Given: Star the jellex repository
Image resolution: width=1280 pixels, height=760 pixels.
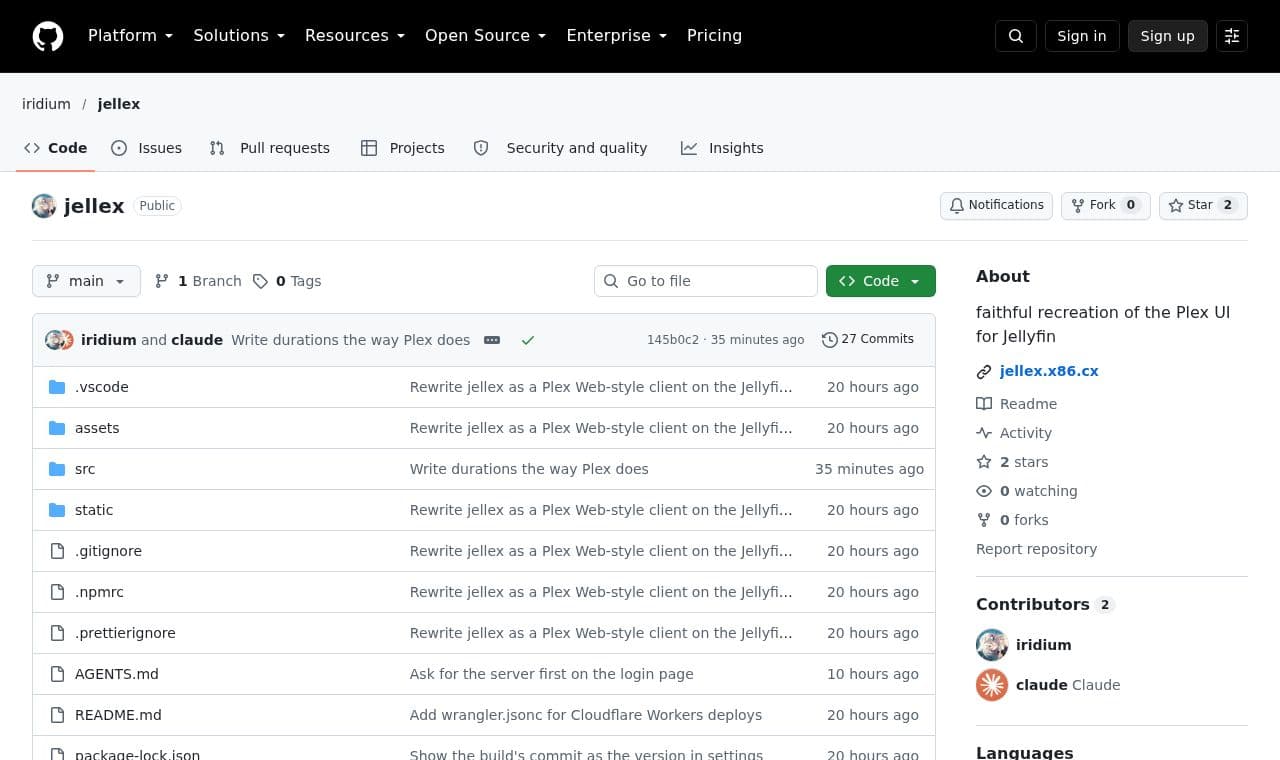Looking at the screenshot, I should tap(1203, 205).
